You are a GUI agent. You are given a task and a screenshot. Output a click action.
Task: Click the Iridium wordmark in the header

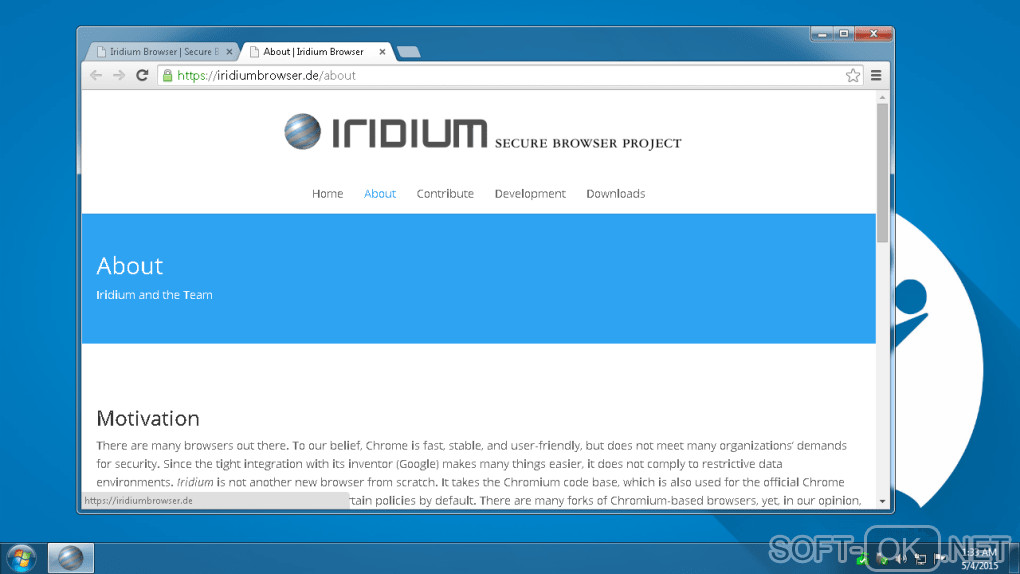coord(409,133)
